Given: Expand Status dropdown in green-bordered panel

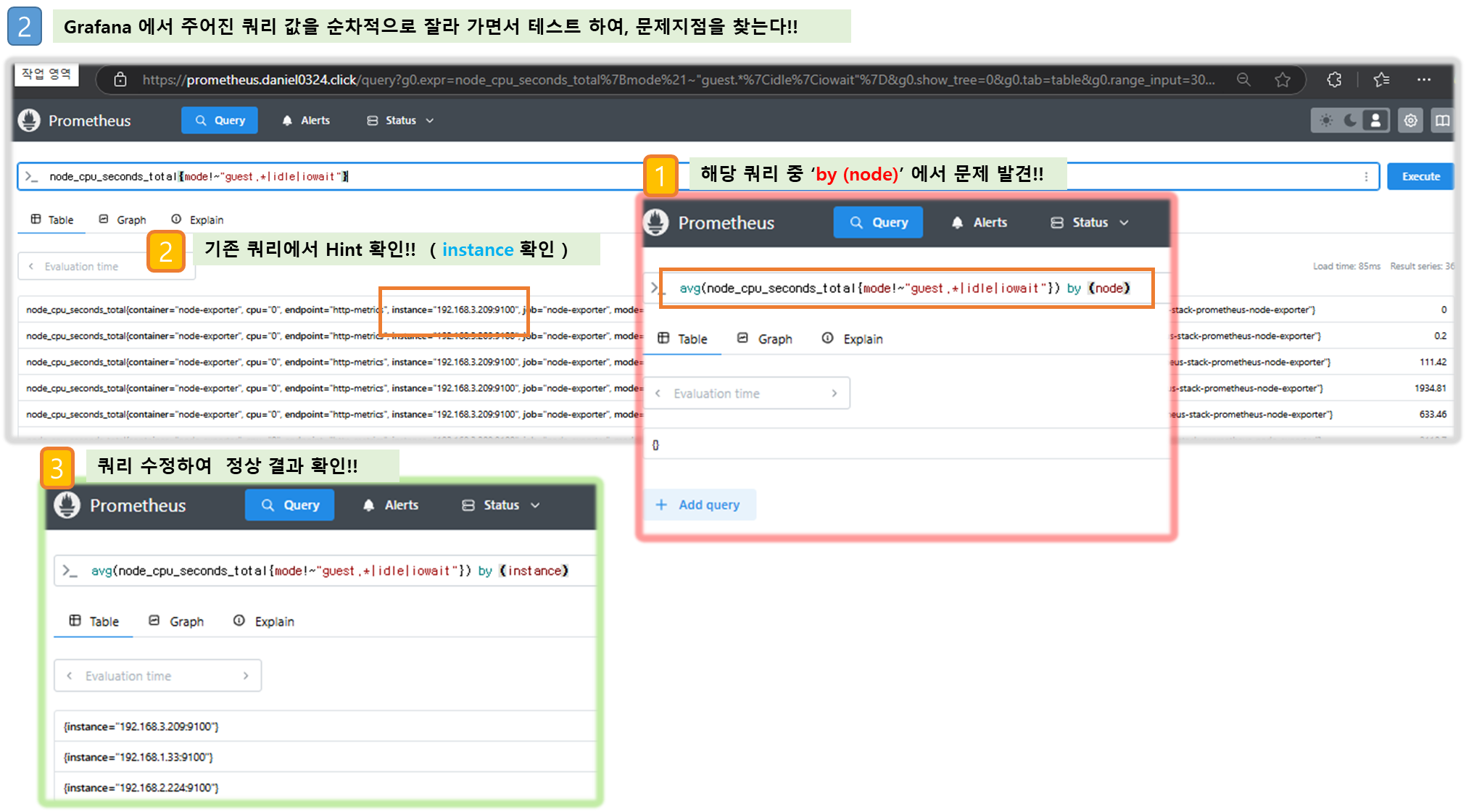Looking at the screenshot, I should coord(501,505).
